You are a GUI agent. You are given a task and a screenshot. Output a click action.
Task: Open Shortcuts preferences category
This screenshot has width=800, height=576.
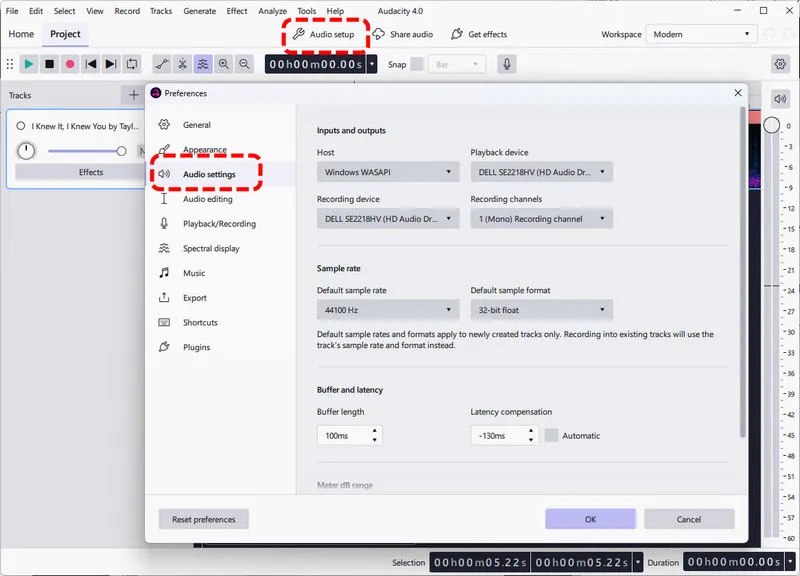tap(220, 322)
